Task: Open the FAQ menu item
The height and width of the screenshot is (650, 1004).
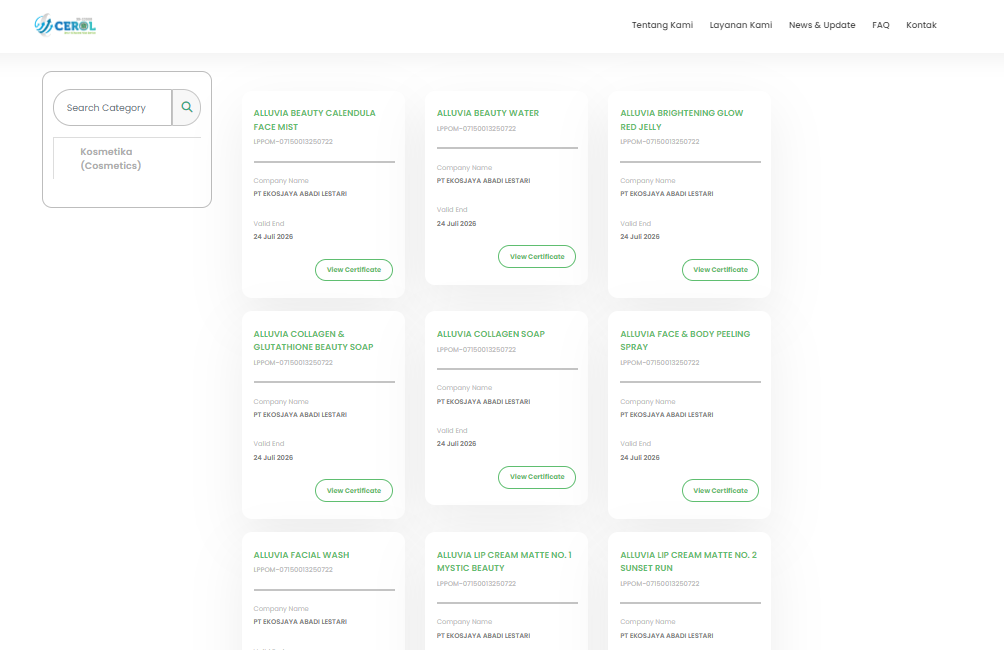Action: (880, 25)
